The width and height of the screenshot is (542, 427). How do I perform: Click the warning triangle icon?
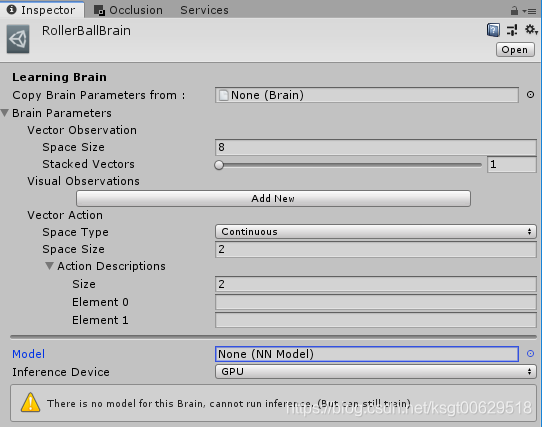30,402
